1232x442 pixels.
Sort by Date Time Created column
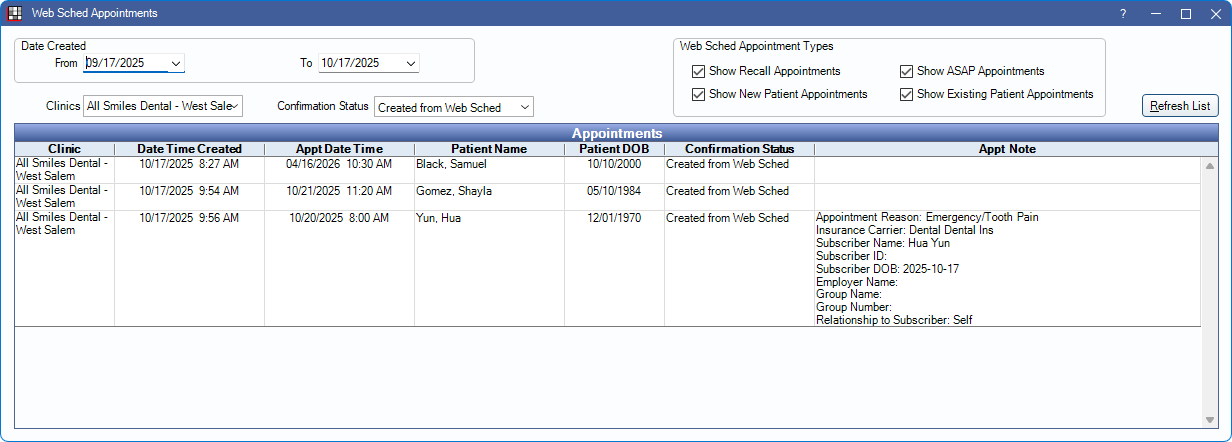189,149
